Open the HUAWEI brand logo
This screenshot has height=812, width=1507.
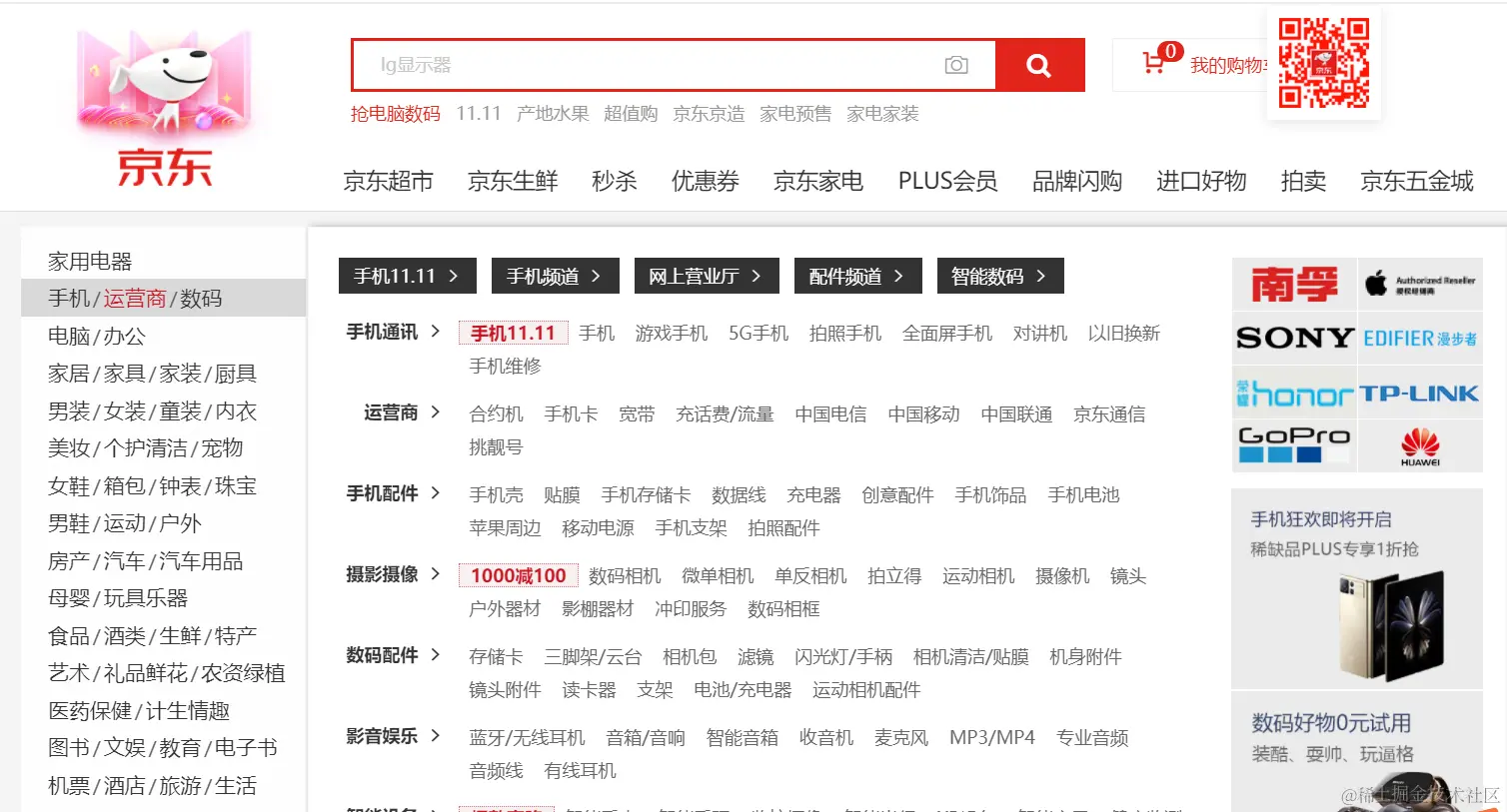point(1420,445)
